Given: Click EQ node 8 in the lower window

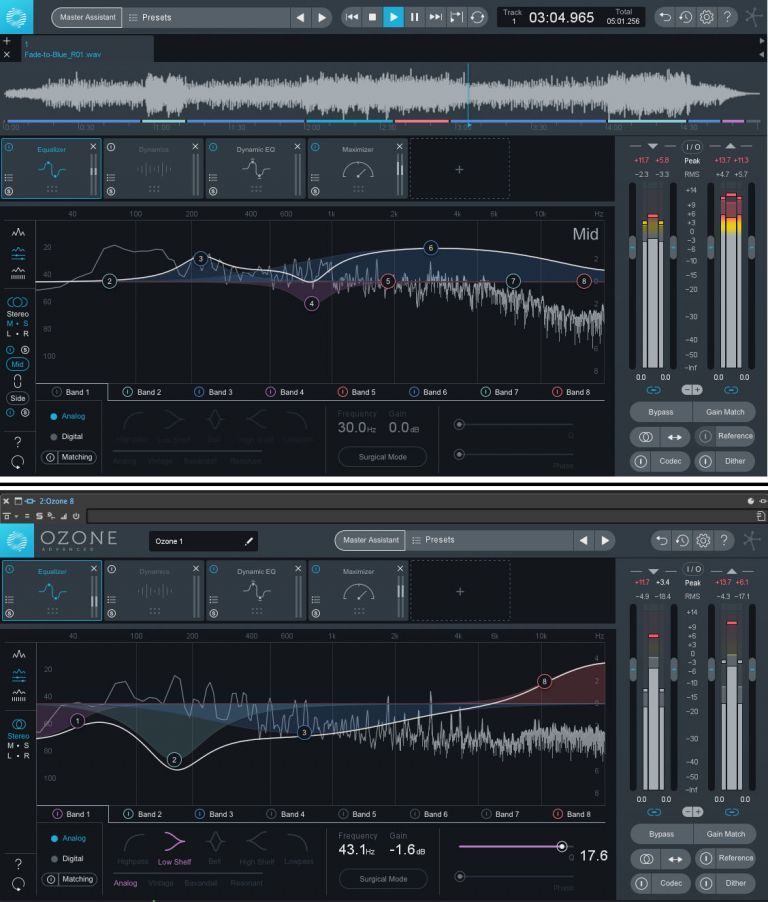Looking at the screenshot, I should (x=545, y=681).
